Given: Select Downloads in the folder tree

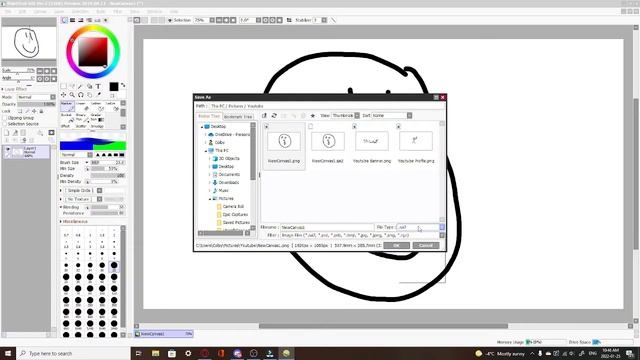Looking at the screenshot, I should tap(229, 182).
